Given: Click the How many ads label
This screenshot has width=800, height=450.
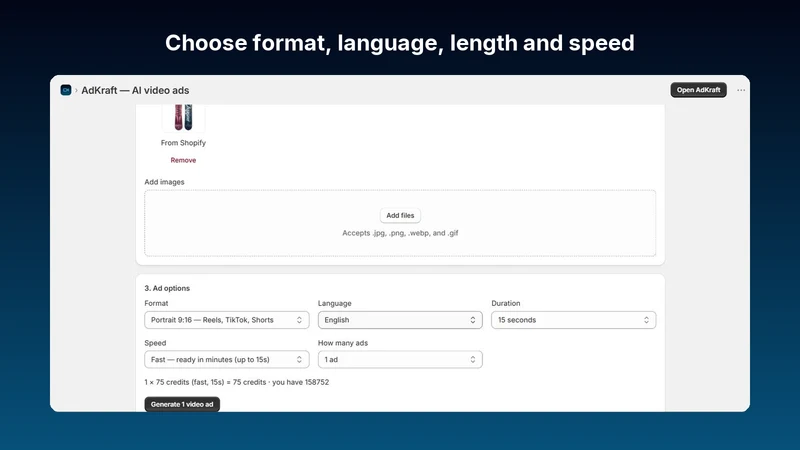Looking at the screenshot, I should coord(343,343).
